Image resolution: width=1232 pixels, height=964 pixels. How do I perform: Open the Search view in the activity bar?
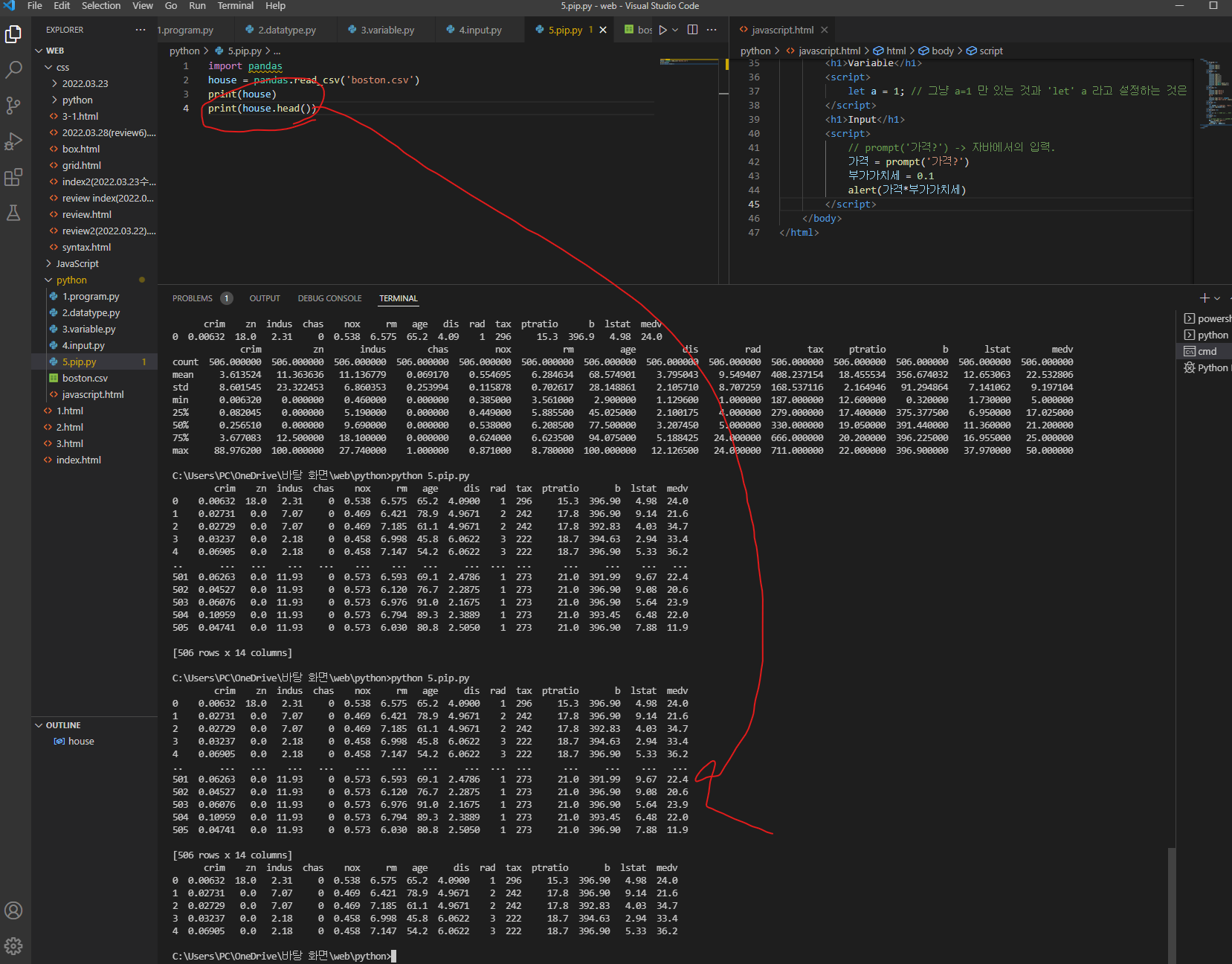(x=13, y=70)
